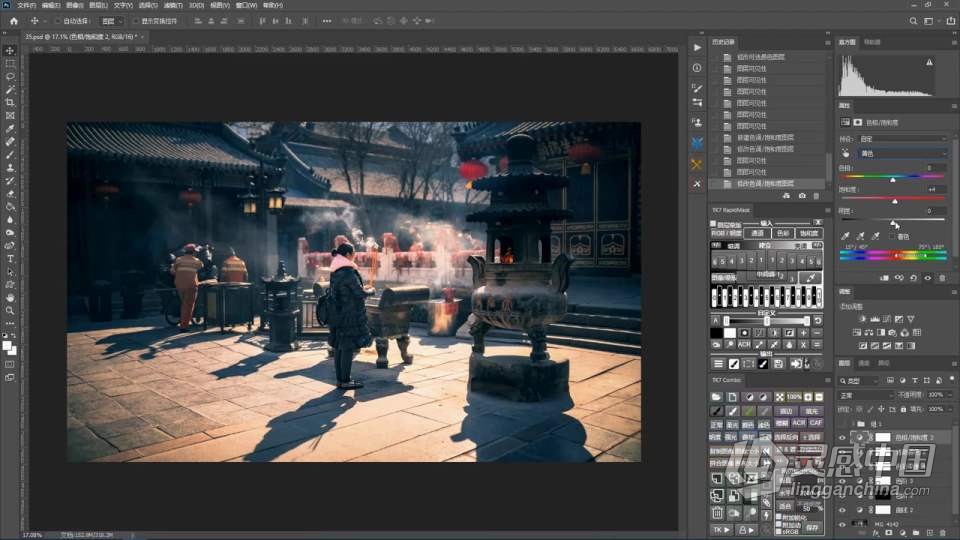Image resolution: width=960 pixels, height=540 pixels.
Task: Select the Move tool in the left toolbar
Action: click(10, 51)
